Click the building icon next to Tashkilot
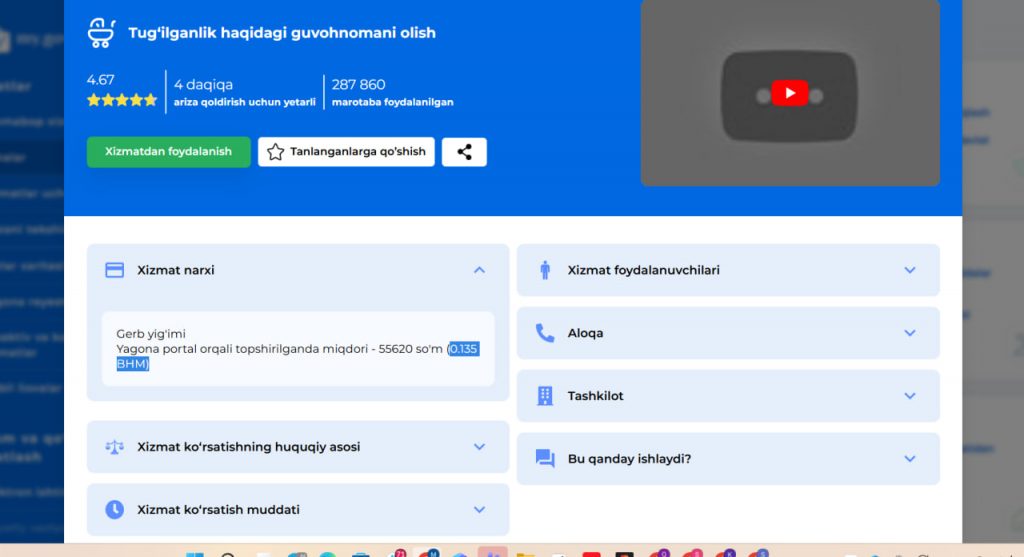Viewport: 1024px width, 557px height. 545,396
